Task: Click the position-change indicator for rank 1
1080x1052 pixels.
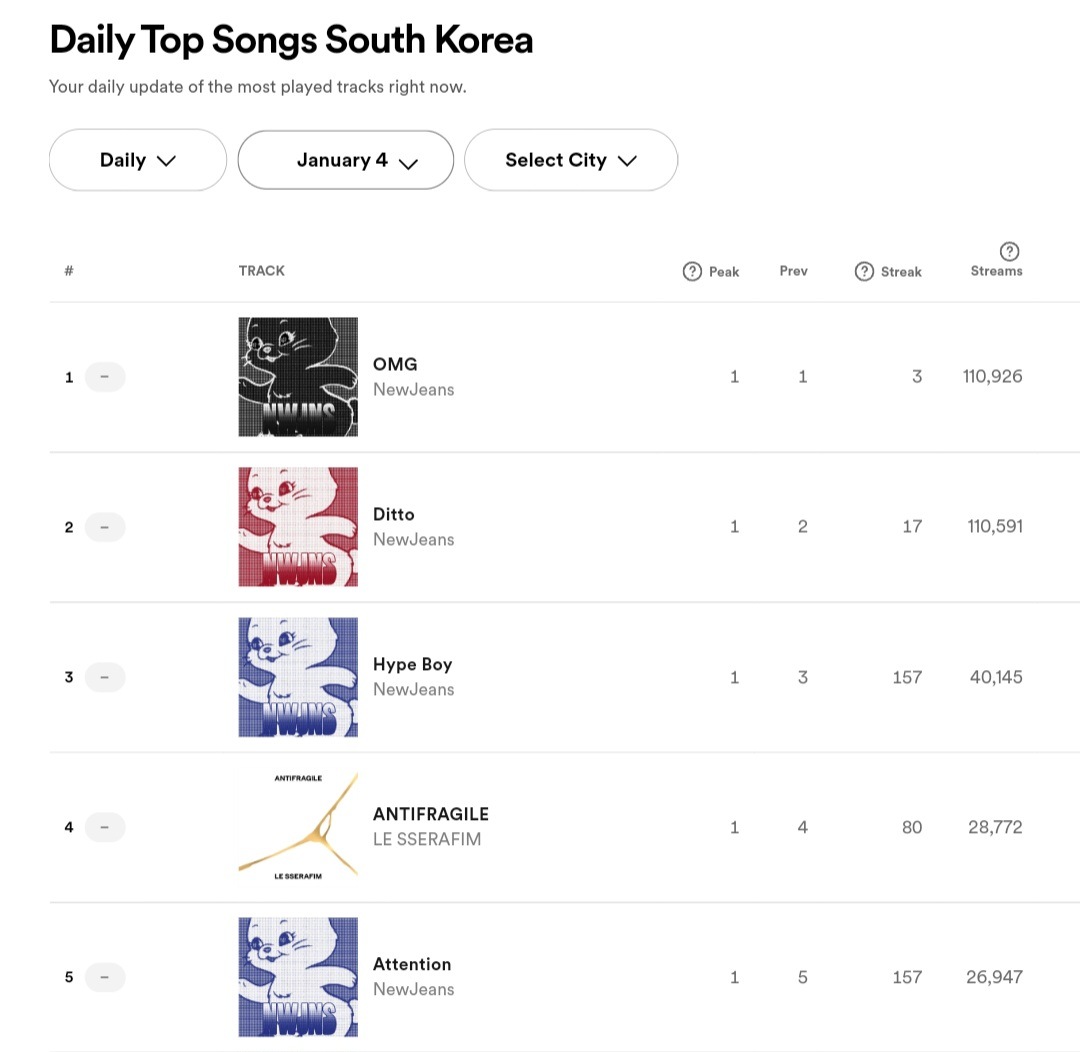Action: (x=105, y=377)
